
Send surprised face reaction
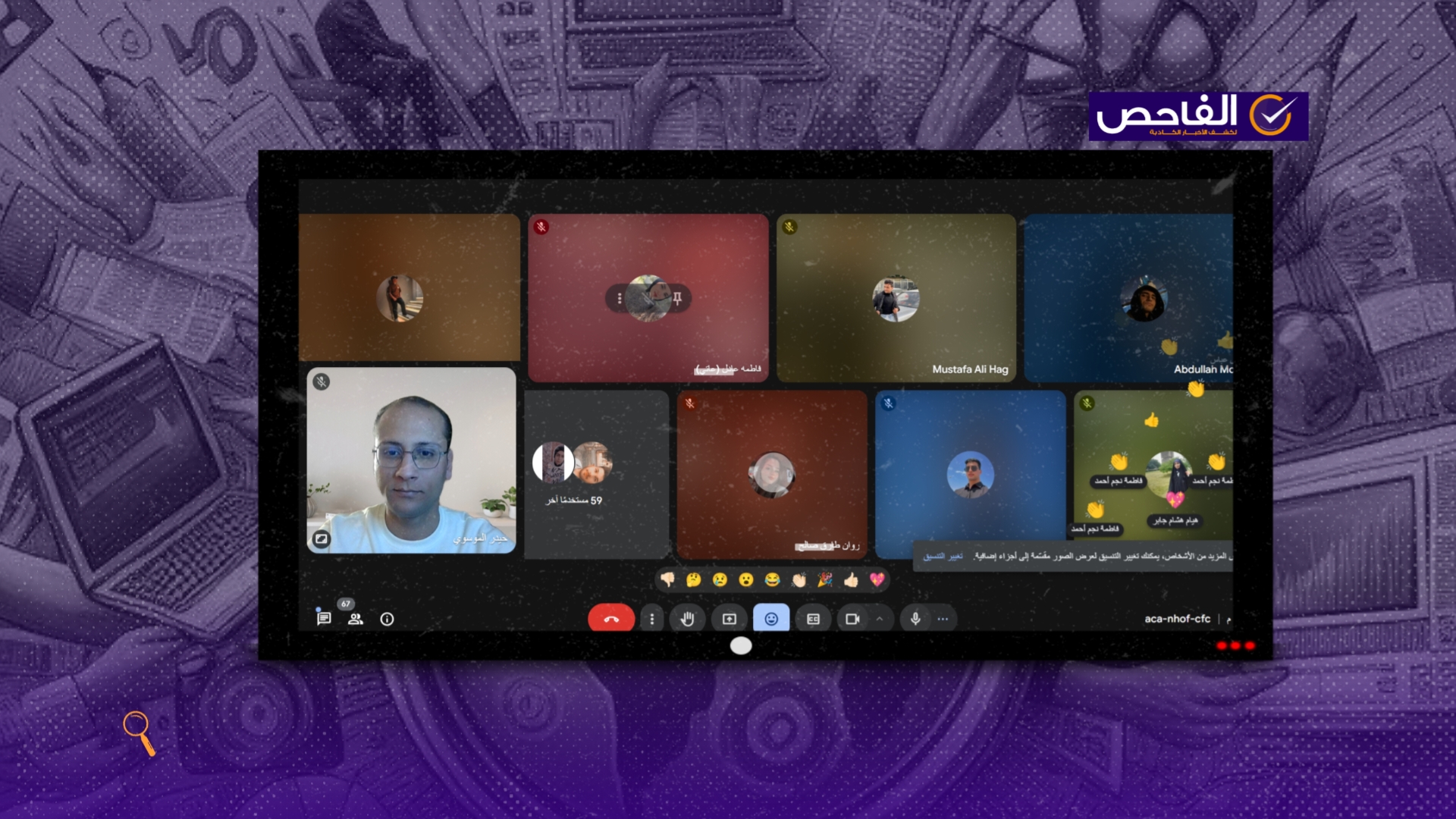click(x=746, y=580)
